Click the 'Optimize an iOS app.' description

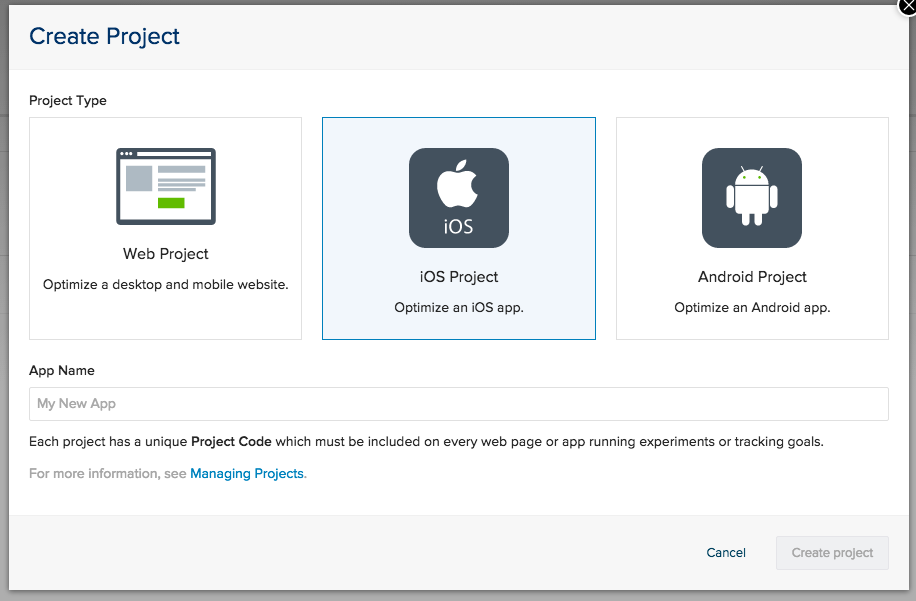(458, 308)
